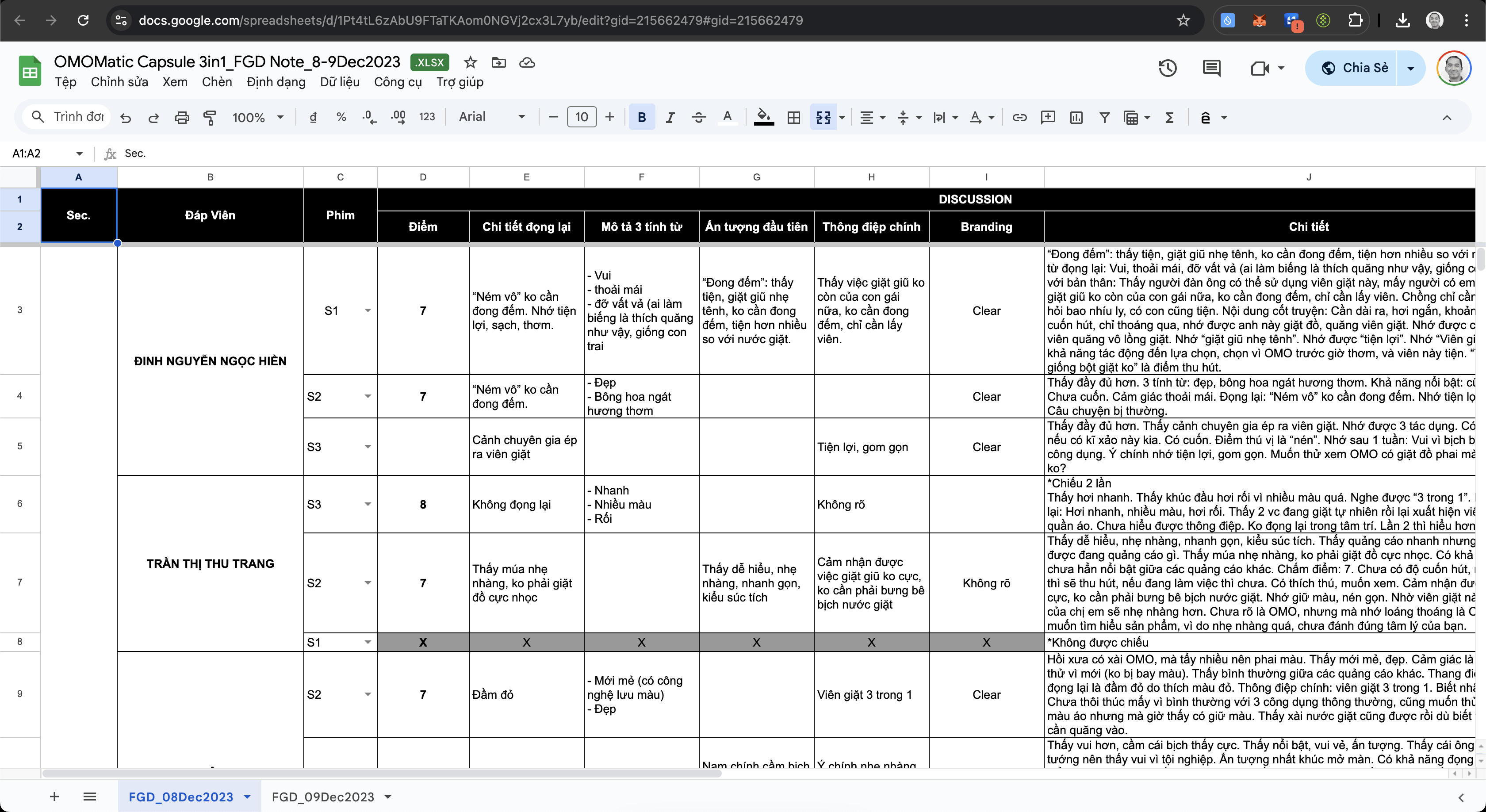Viewport: 1486px width, 812px height.
Task: Toggle bold formatting
Action: pyautogui.click(x=641, y=118)
